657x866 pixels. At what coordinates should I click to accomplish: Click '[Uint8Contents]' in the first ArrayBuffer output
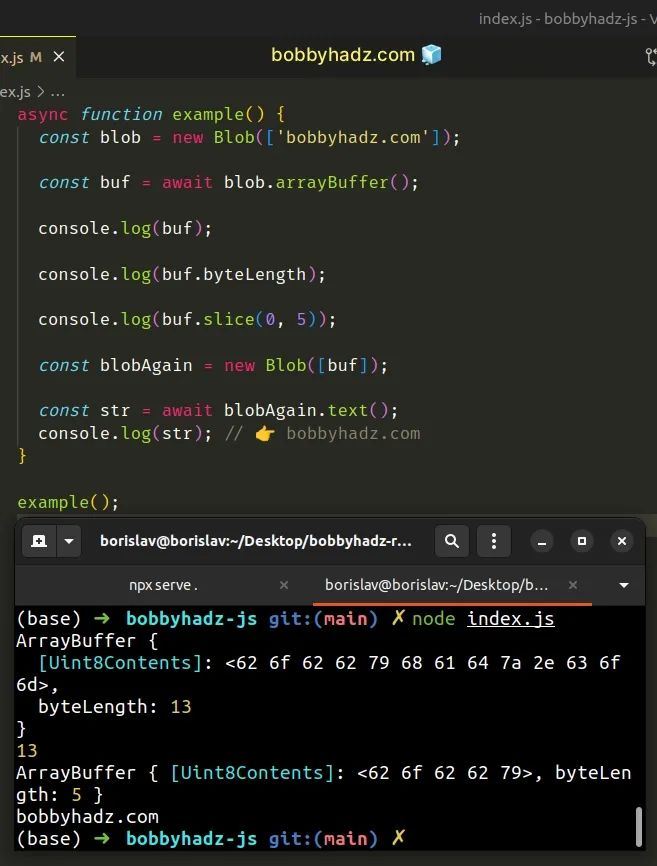click(x=120, y=662)
